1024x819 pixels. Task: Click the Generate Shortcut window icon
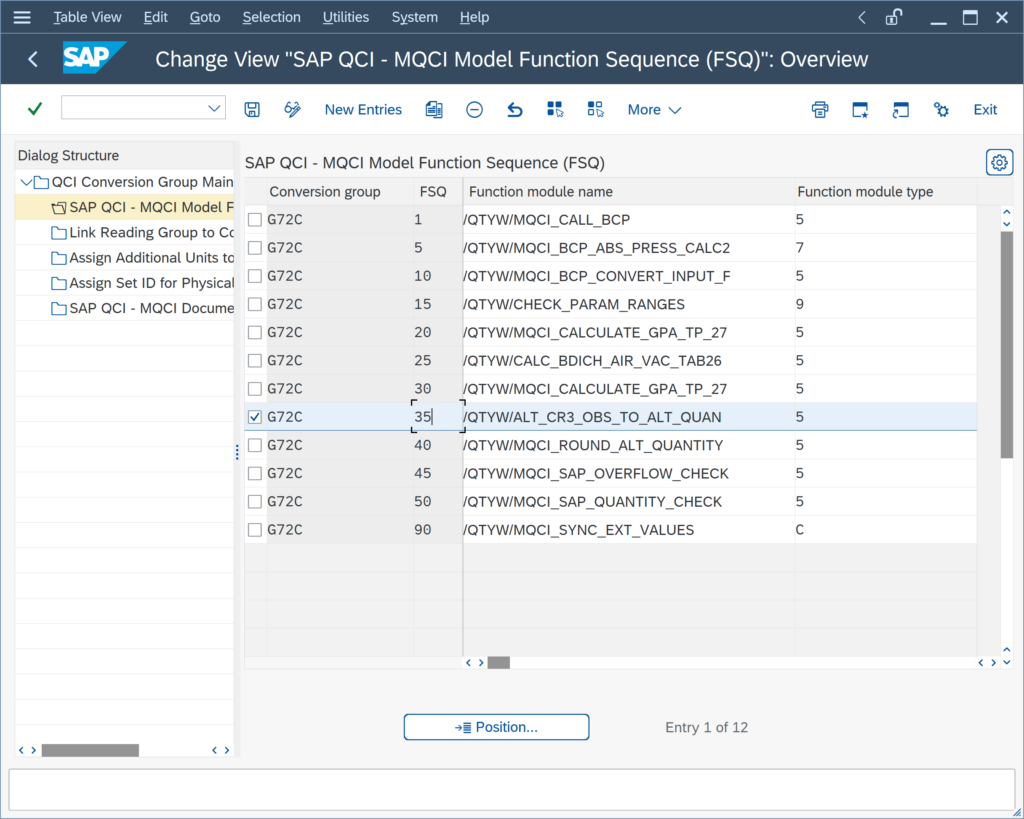901,110
